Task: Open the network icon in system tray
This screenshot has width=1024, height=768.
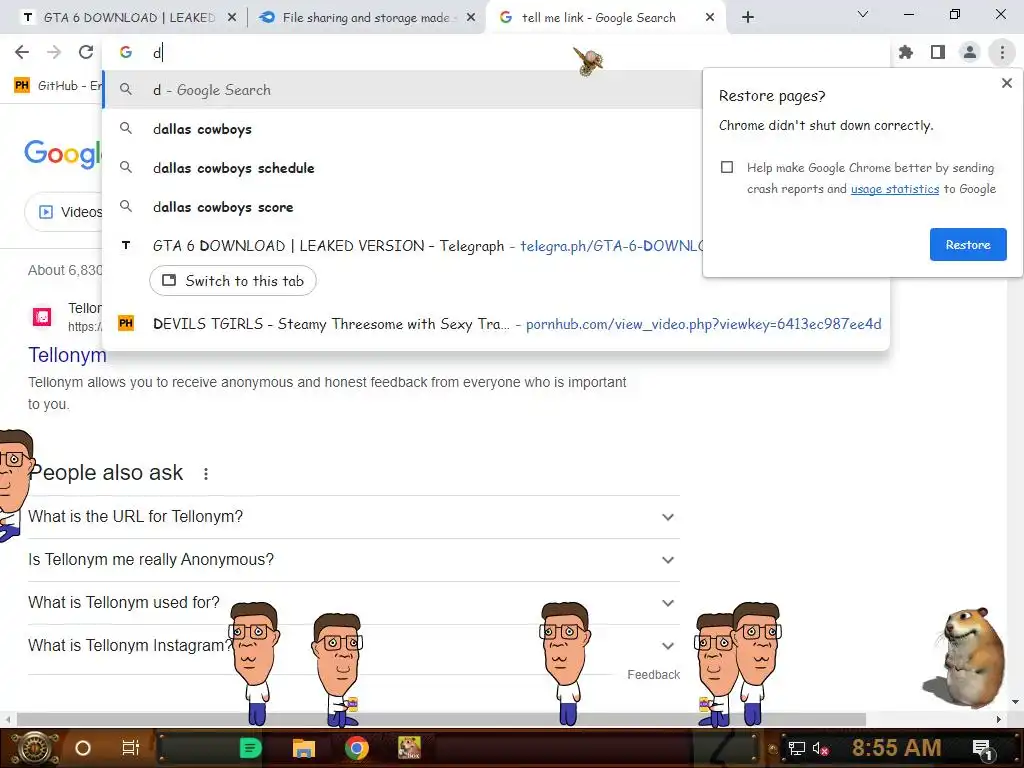Action: 797,748
